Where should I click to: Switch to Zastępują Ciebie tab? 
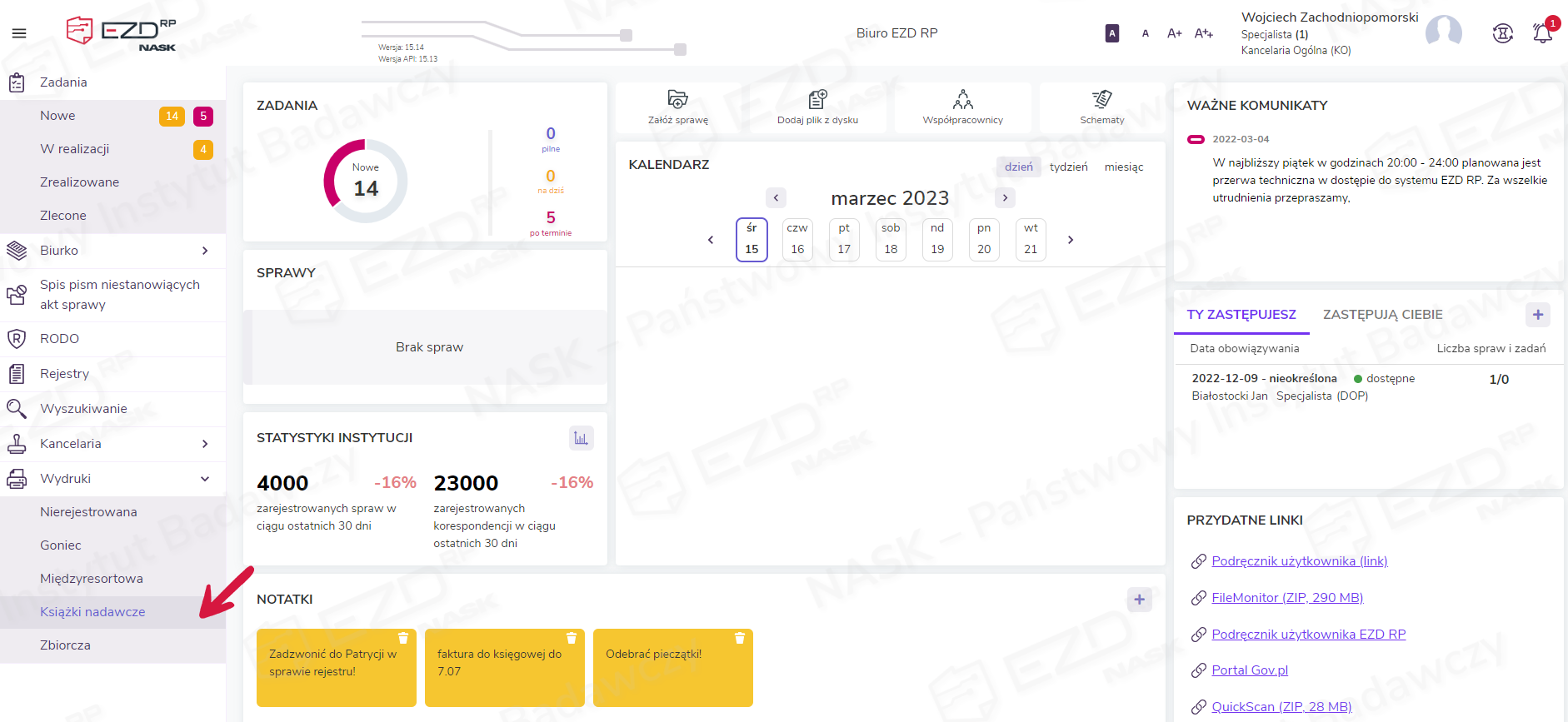click(x=1382, y=315)
